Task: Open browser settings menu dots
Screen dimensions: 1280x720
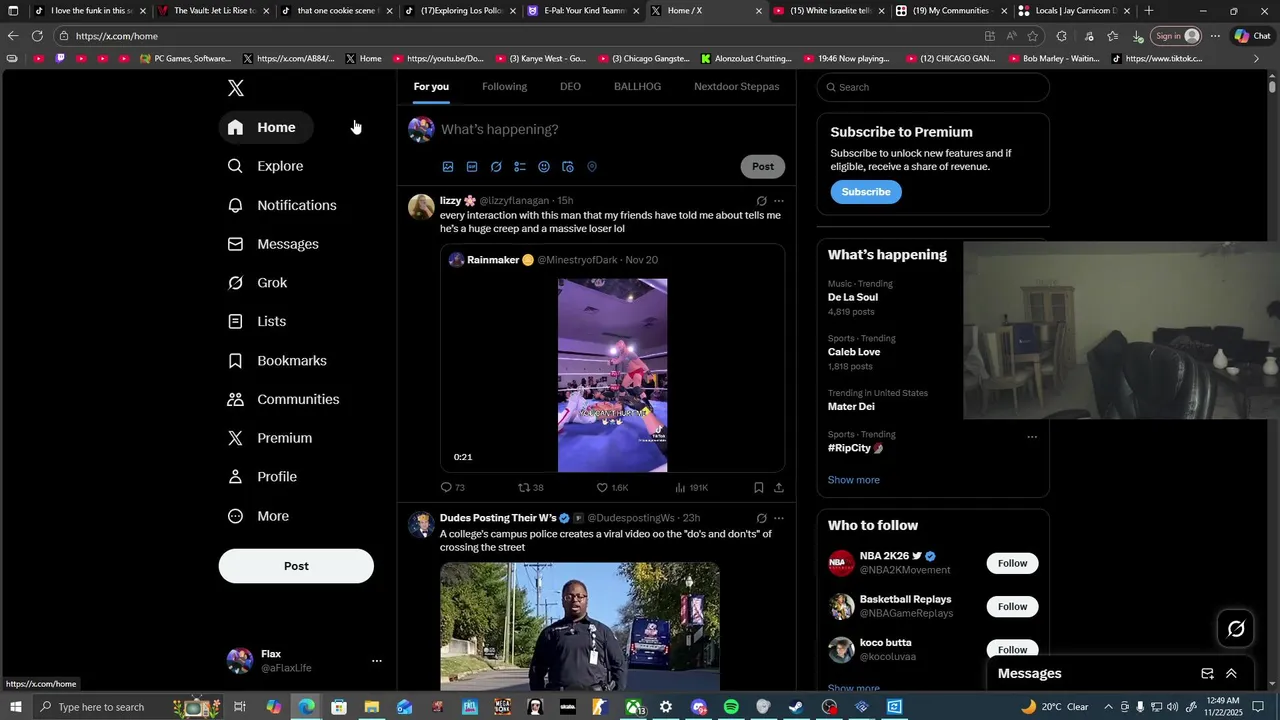Action: point(1215,36)
